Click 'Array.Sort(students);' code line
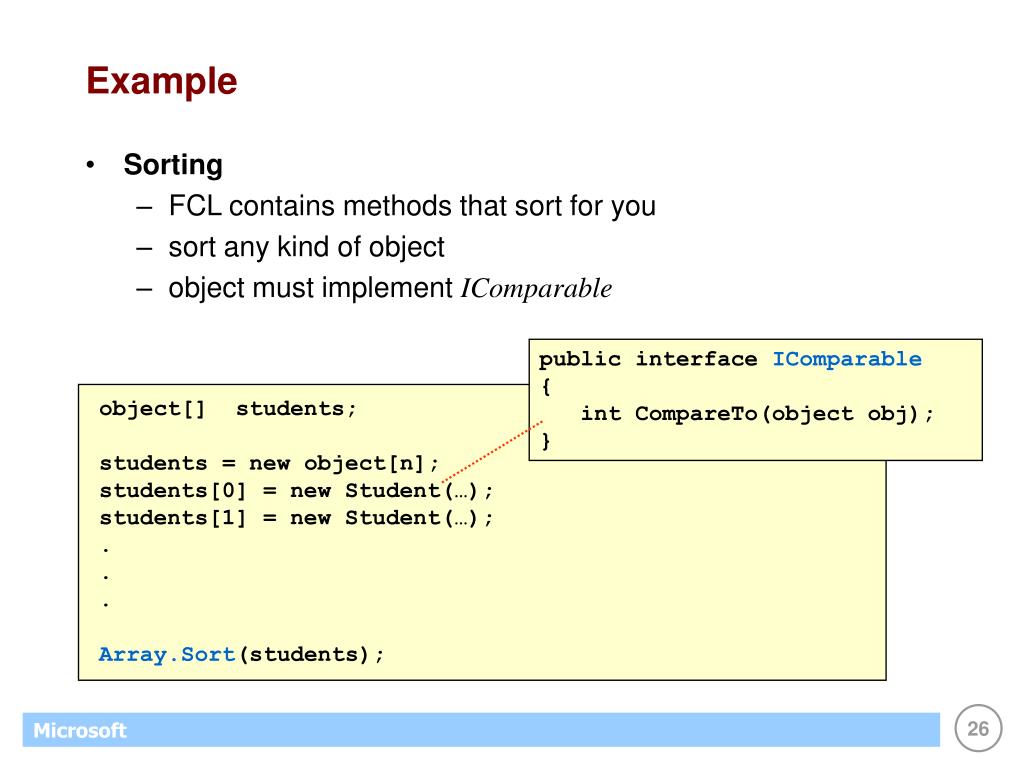1024x768 pixels. [242, 655]
